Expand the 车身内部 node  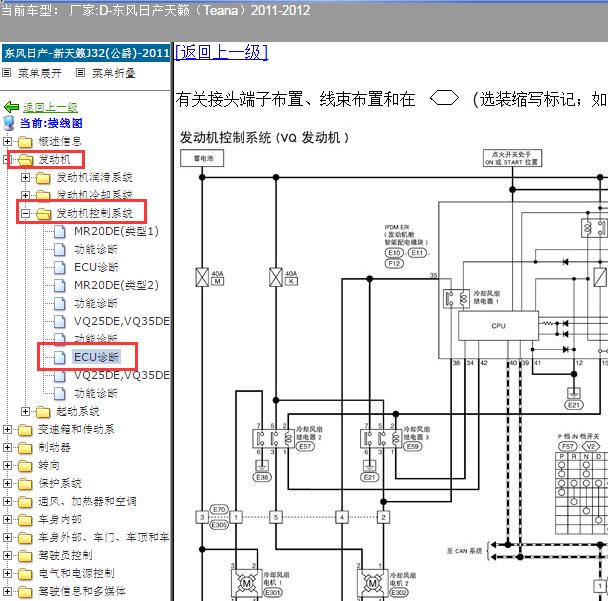7,519
